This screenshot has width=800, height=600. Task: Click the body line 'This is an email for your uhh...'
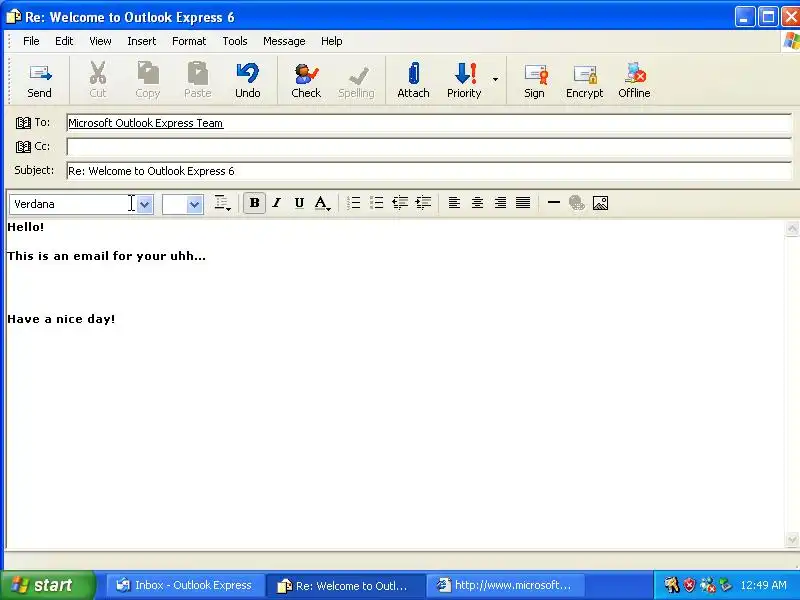pyautogui.click(x=106, y=256)
